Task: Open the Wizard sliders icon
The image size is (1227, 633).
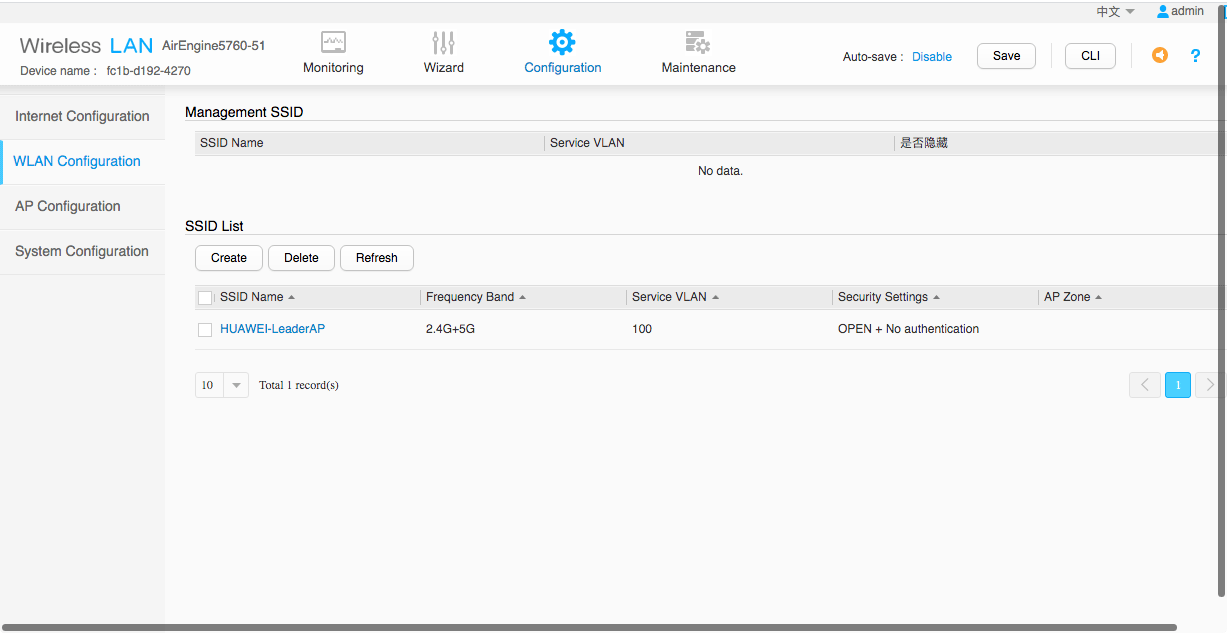Action: click(x=443, y=43)
